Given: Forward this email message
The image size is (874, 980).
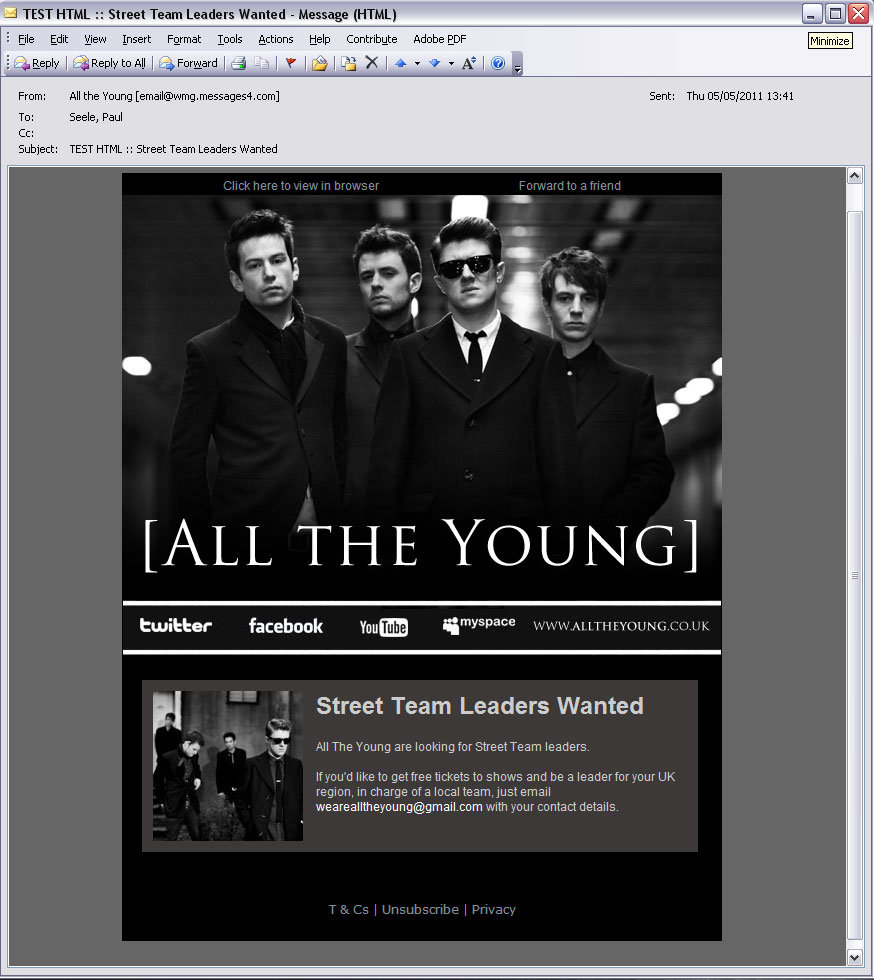Looking at the screenshot, I should point(189,63).
